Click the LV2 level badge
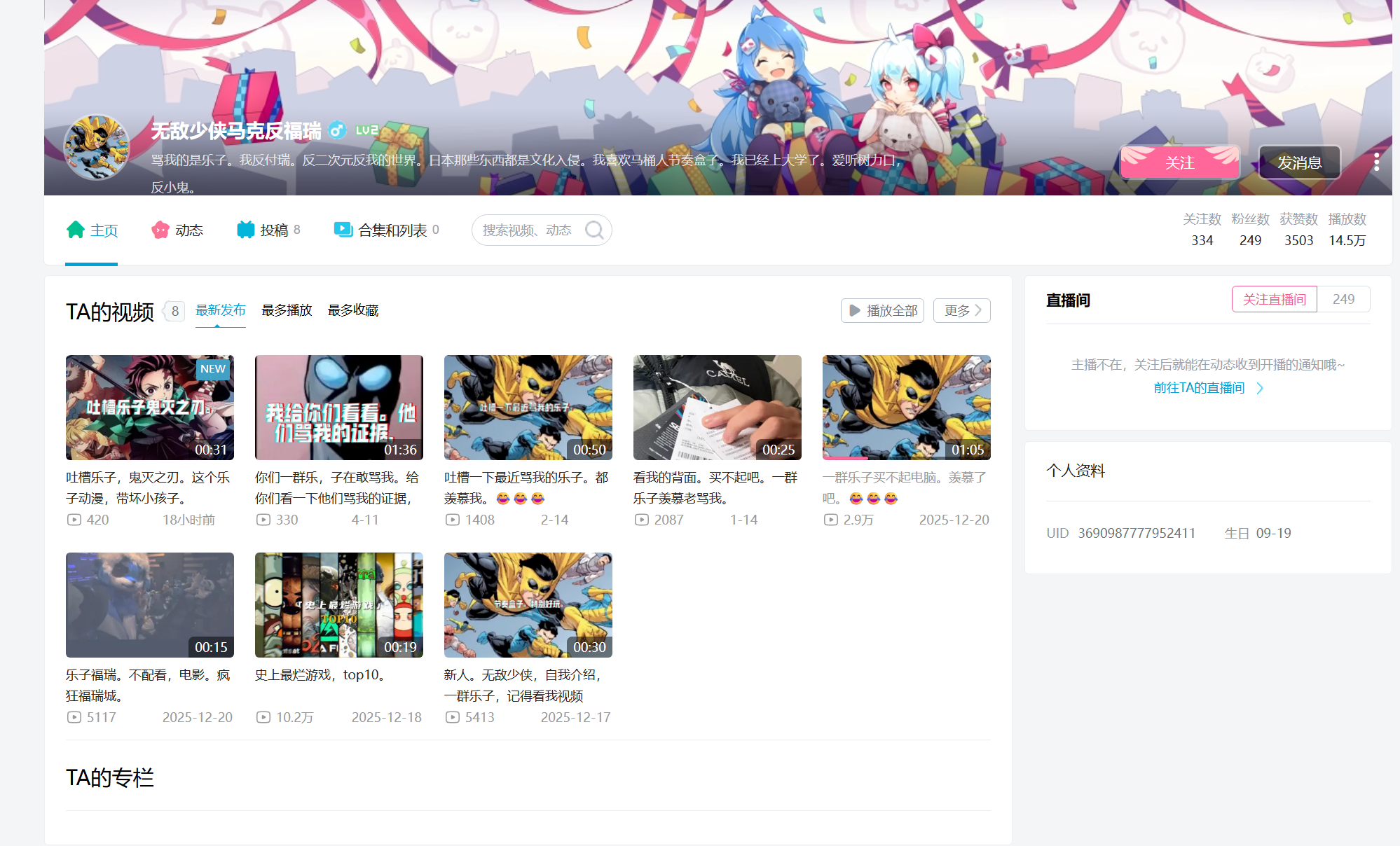This screenshot has height=846, width=1400. point(366,130)
